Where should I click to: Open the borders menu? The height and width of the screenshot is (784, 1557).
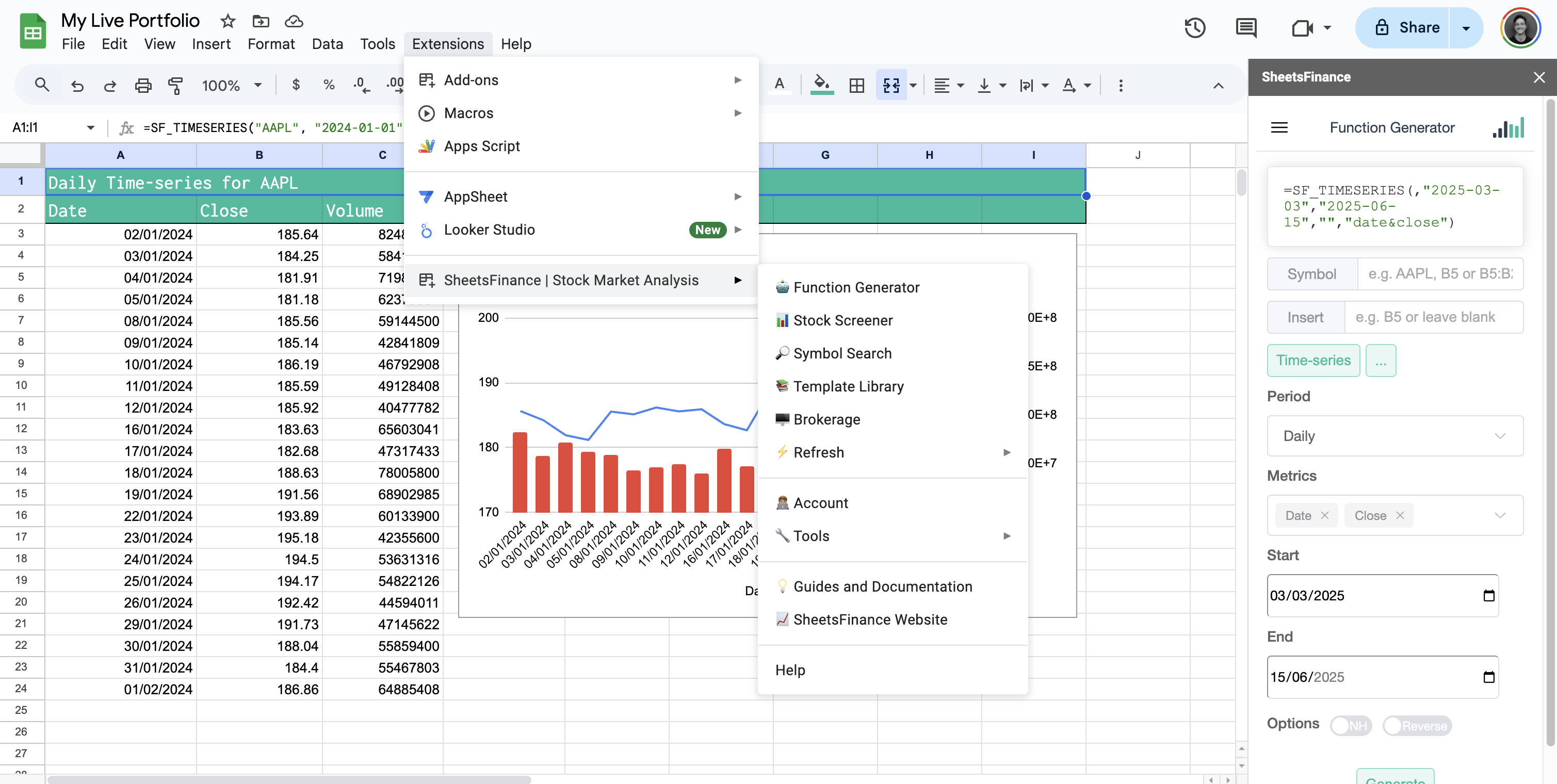[856, 85]
